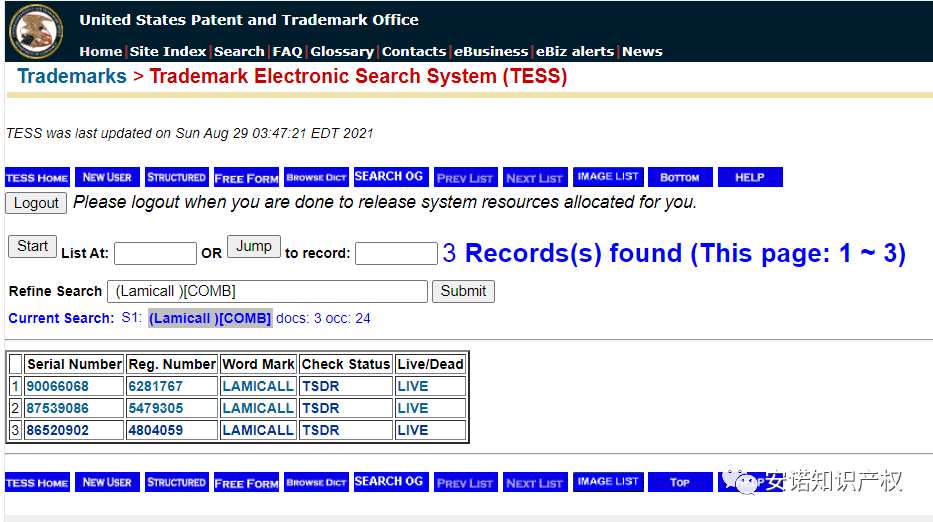Image resolution: width=933 pixels, height=522 pixels.
Task: Click bottom Free Form button
Action: coord(246,482)
